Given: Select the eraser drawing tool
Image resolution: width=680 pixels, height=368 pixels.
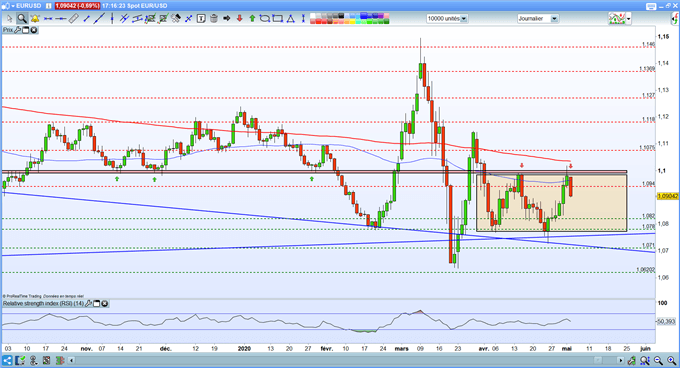Looking at the screenshot, I should click(x=176, y=19).
